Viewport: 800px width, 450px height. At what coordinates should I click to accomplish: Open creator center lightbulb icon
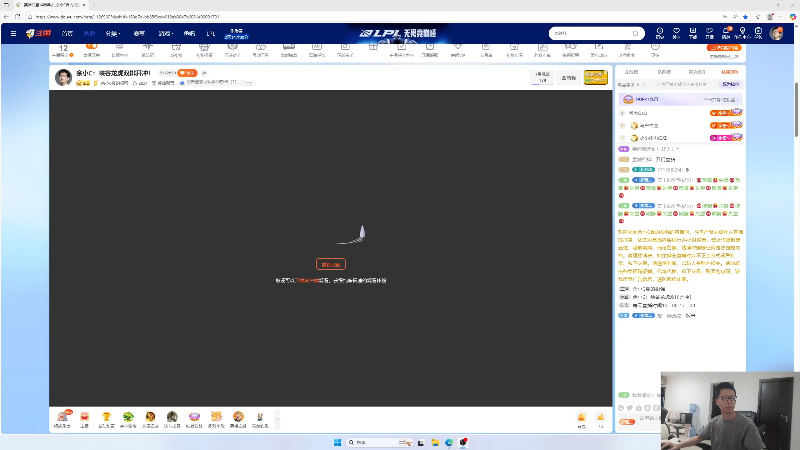pyautogui.click(x=742, y=33)
